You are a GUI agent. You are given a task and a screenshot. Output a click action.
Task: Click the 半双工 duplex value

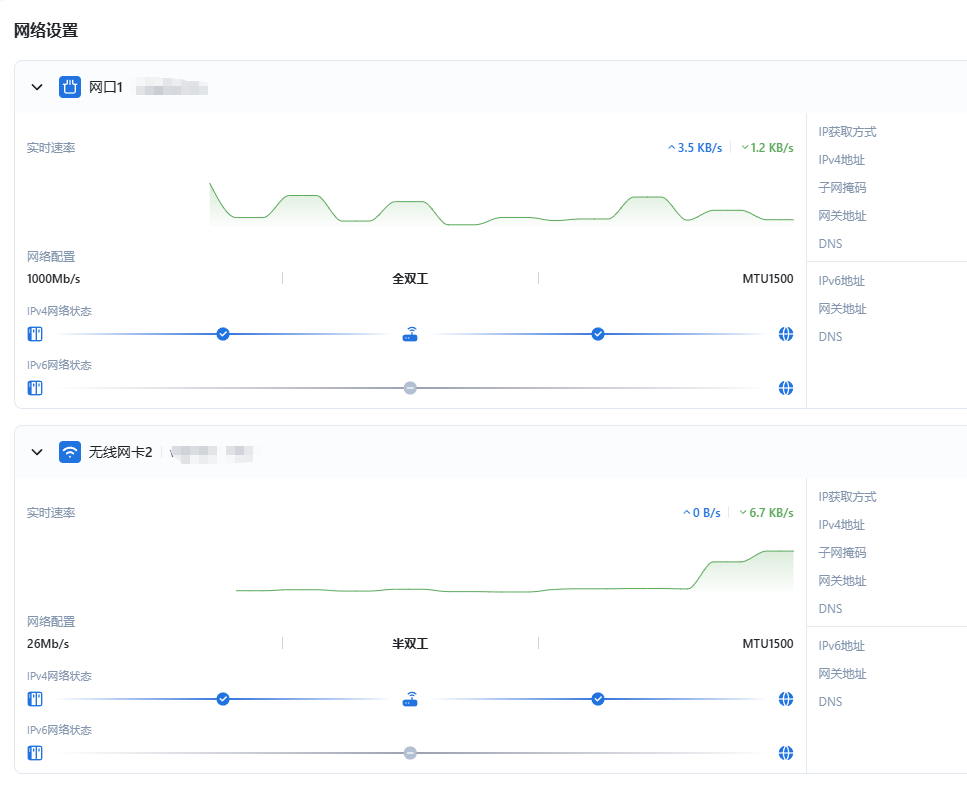pos(410,644)
